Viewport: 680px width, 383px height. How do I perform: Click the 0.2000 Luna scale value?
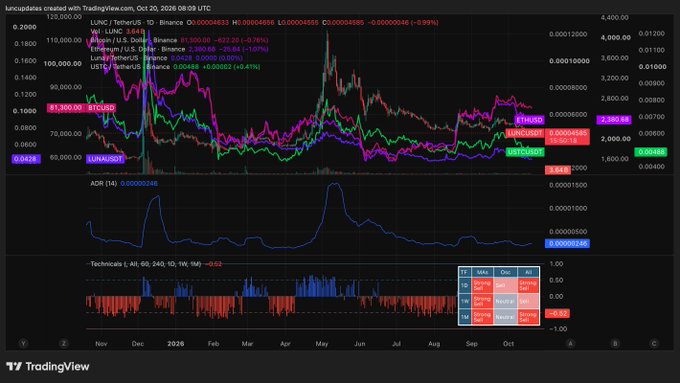[25, 27]
